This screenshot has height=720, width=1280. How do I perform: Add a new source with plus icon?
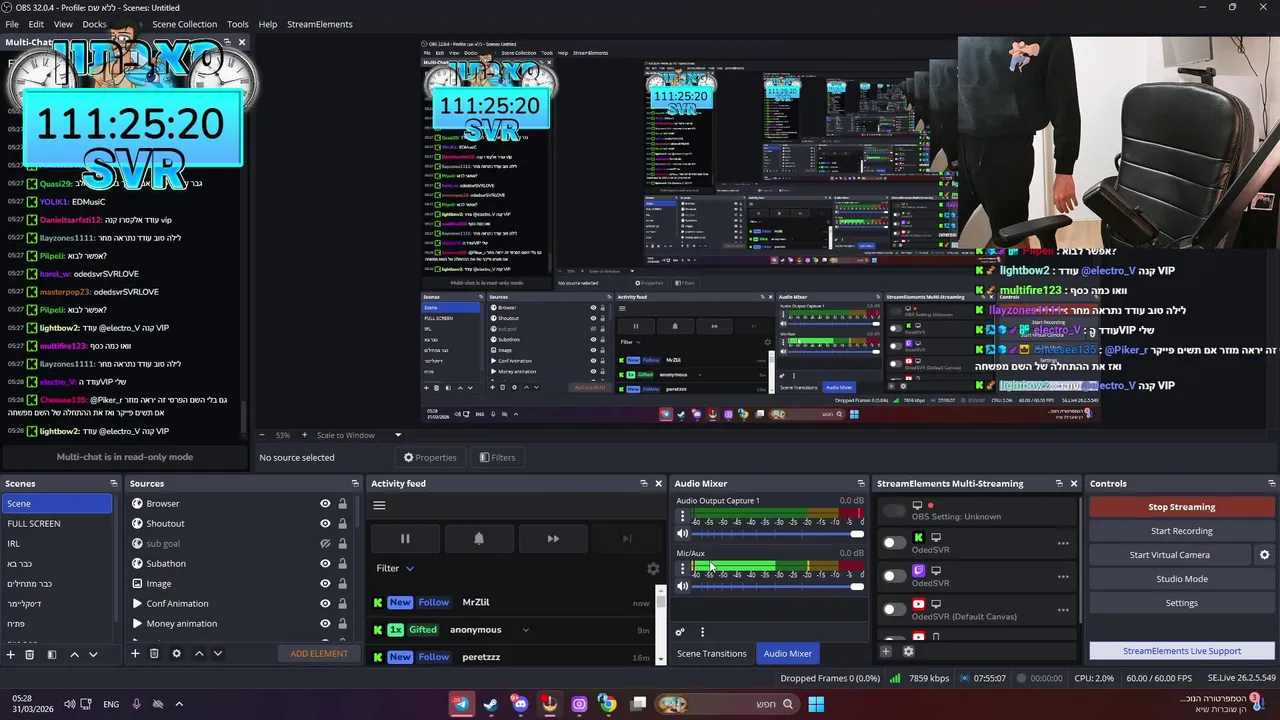(x=135, y=654)
